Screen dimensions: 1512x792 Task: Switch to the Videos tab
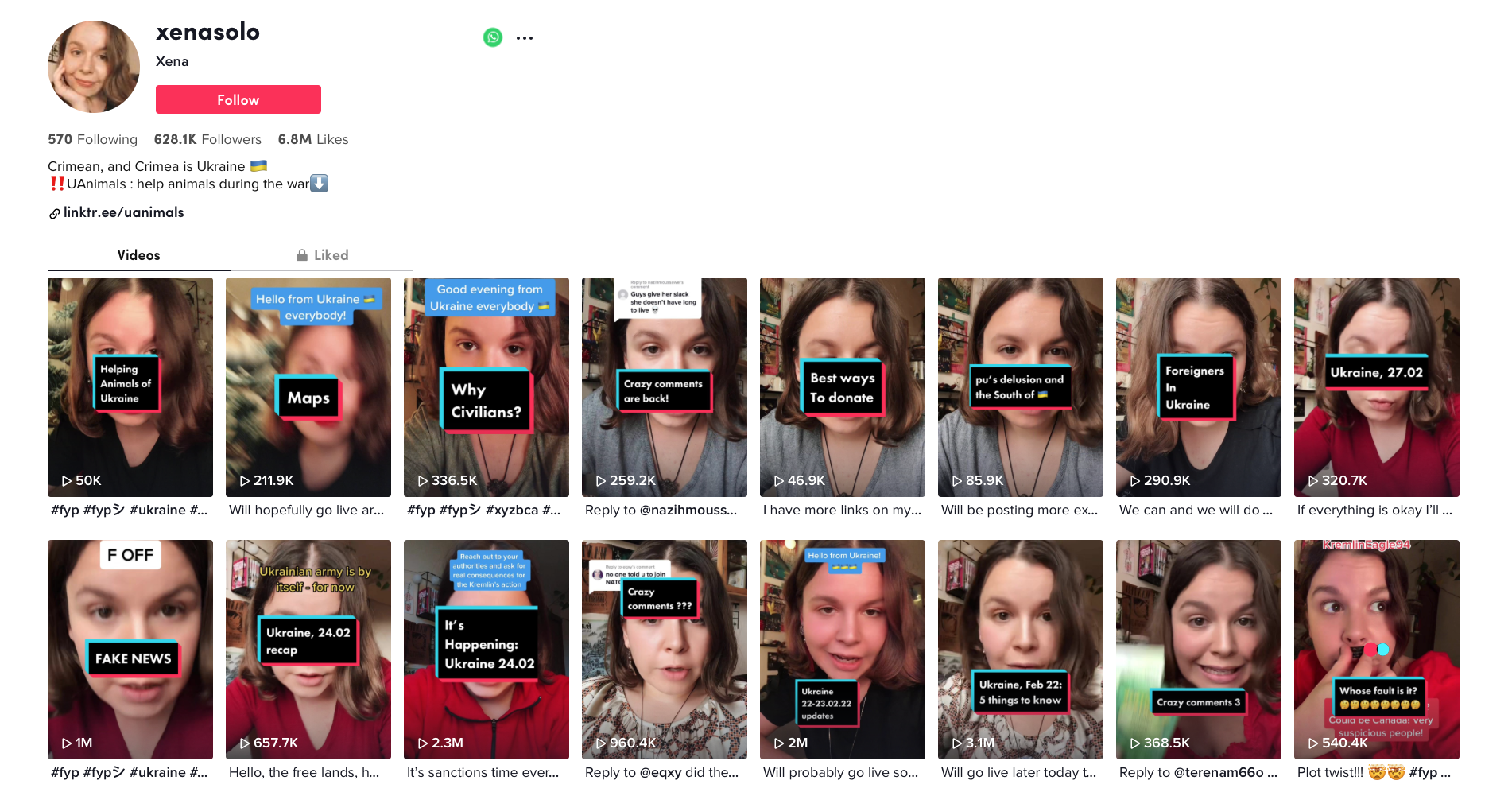138,255
